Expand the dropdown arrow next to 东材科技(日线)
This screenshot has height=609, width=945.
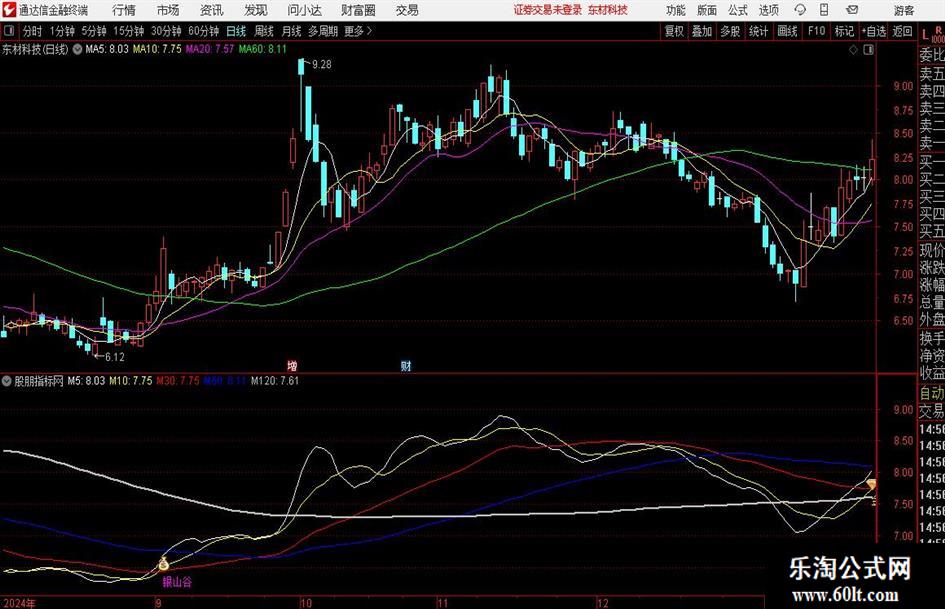[x=77, y=49]
